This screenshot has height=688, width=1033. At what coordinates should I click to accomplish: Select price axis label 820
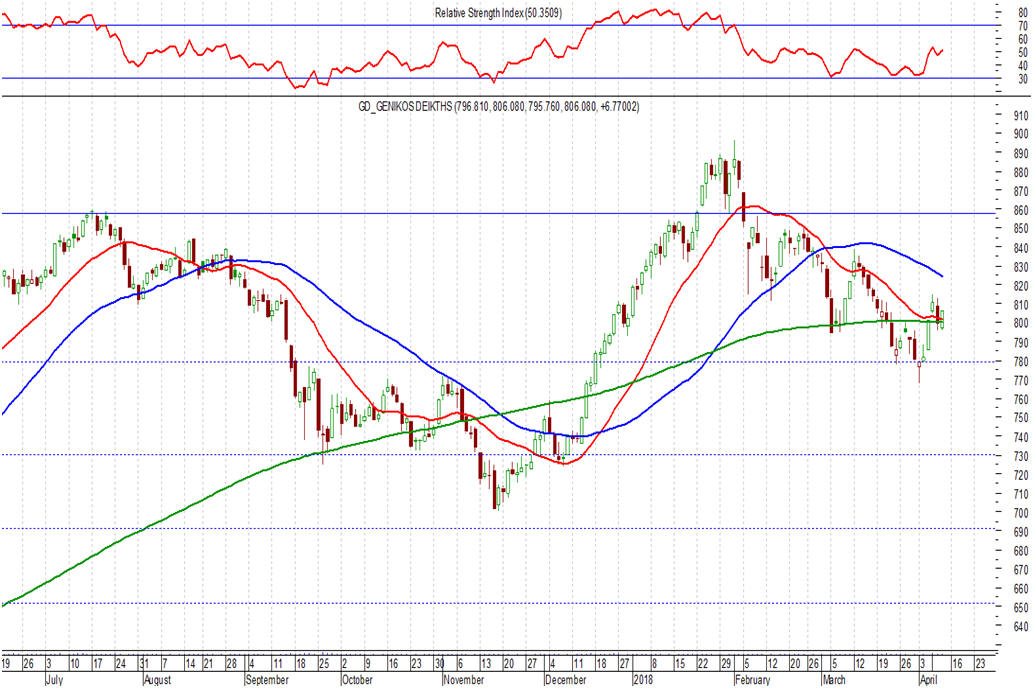tap(1020, 286)
